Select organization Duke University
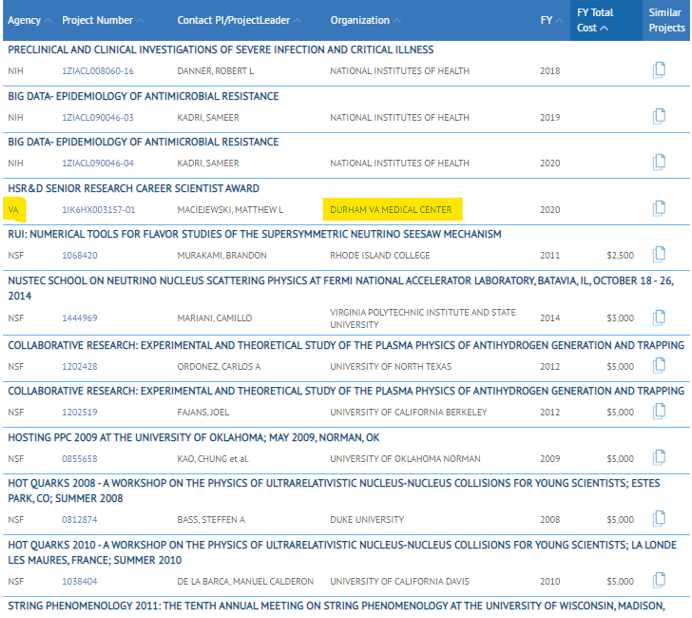Viewport: 692px width, 618px height. coord(367,520)
